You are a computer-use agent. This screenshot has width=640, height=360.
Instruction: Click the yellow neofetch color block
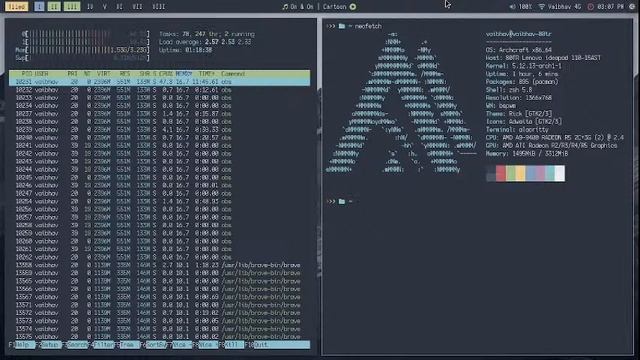[520, 173]
